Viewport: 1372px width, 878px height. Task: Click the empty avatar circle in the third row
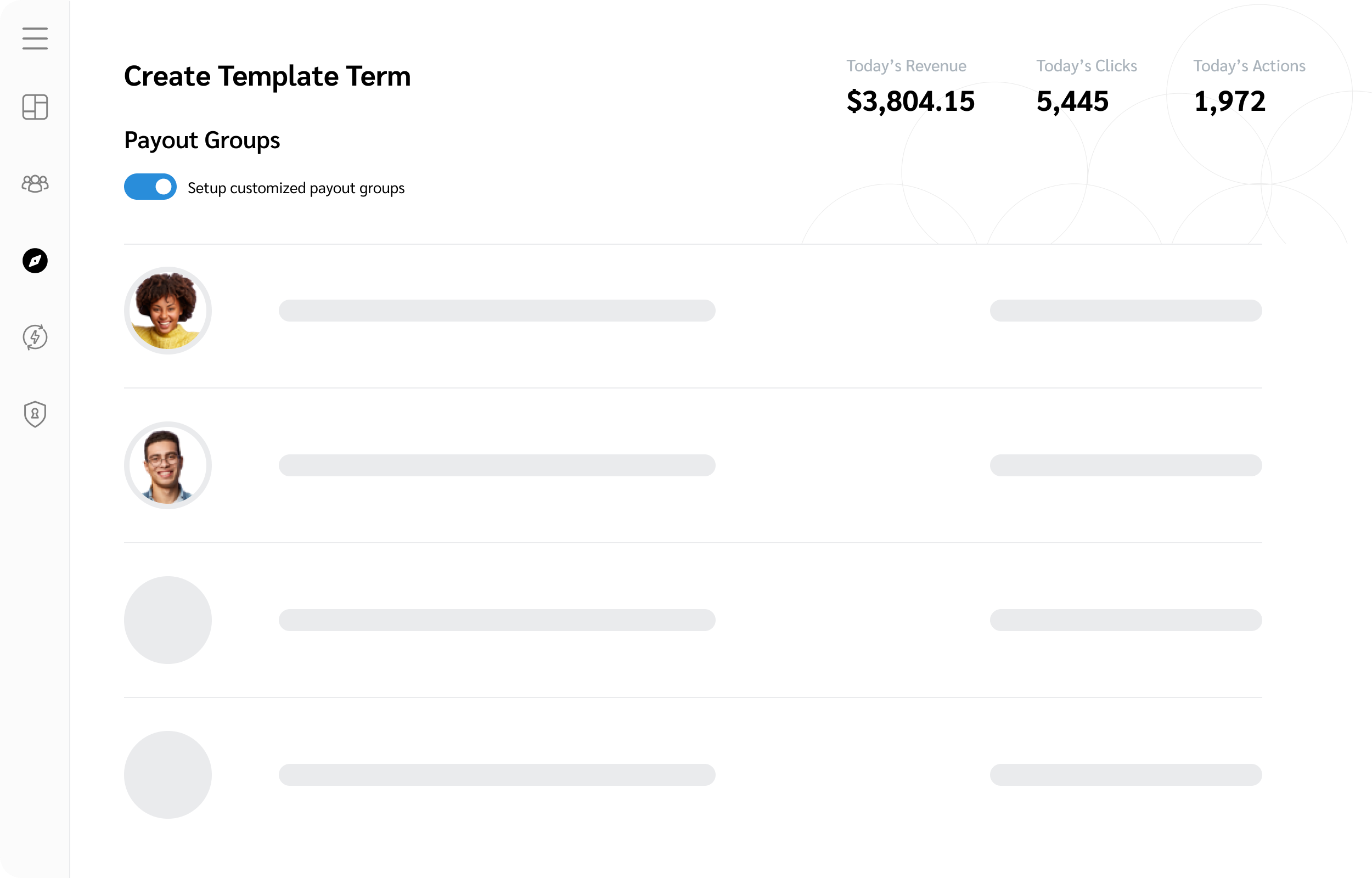[168, 620]
